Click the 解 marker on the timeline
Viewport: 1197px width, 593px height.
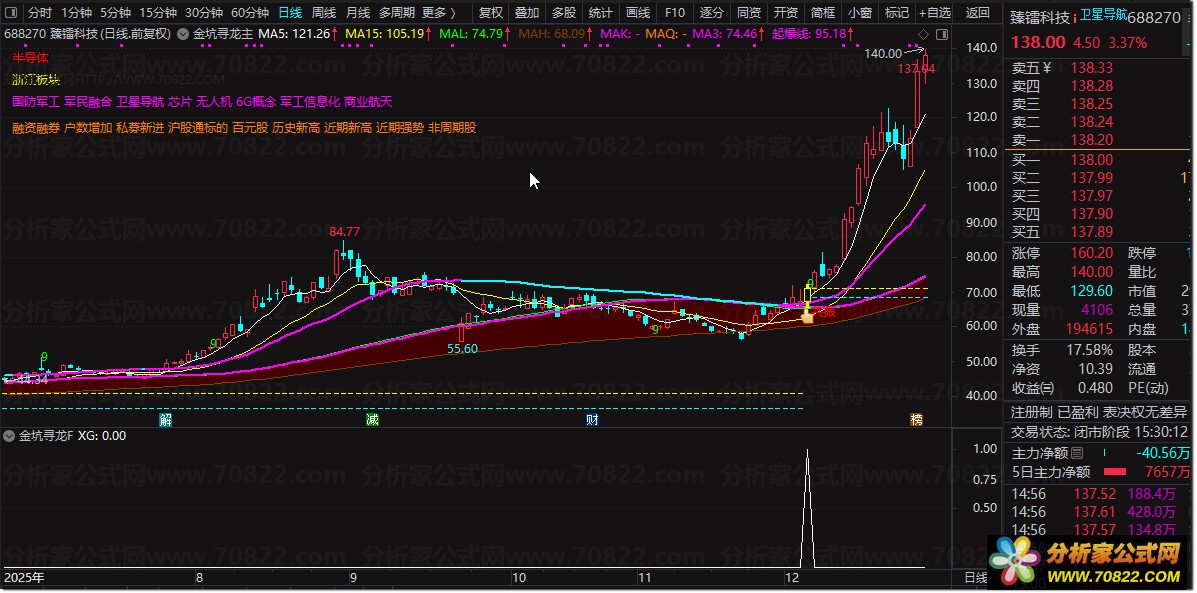165,420
